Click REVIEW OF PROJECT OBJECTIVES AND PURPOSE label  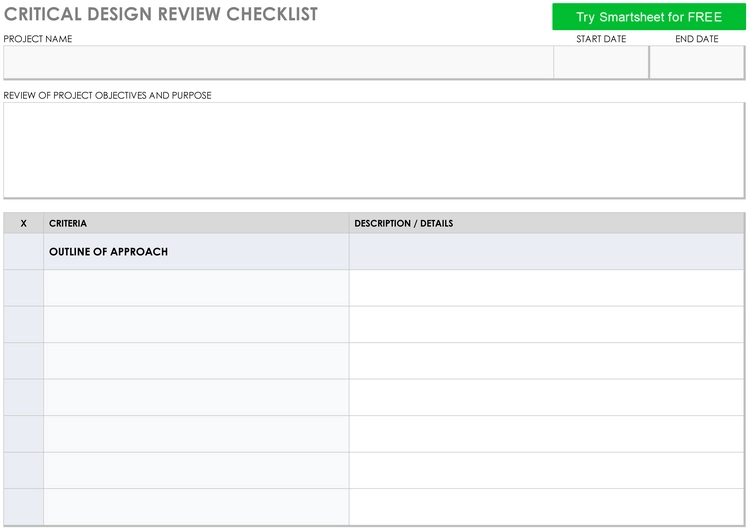[107, 95]
